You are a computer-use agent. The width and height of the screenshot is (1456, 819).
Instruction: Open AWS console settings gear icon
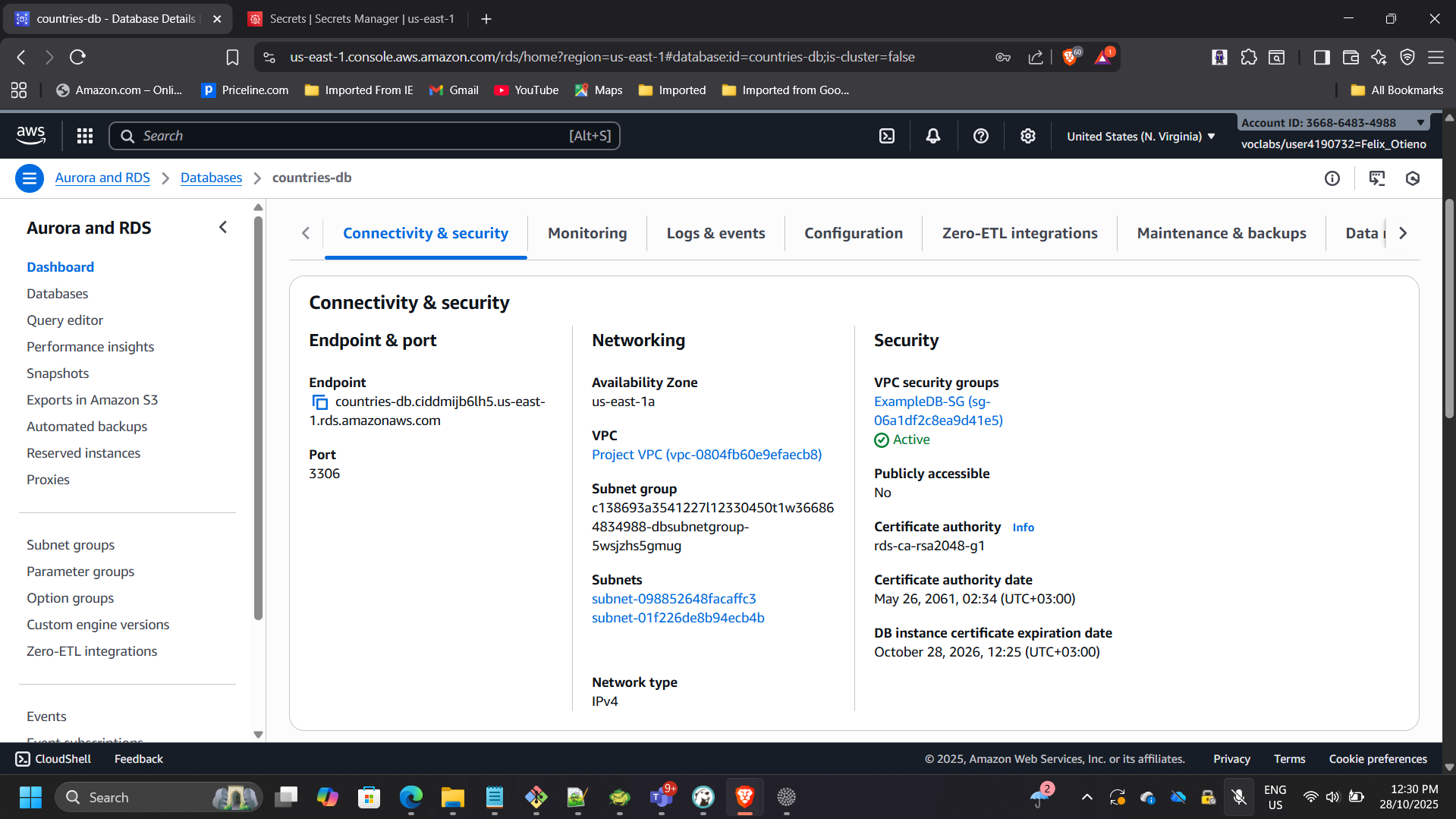point(1027,136)
